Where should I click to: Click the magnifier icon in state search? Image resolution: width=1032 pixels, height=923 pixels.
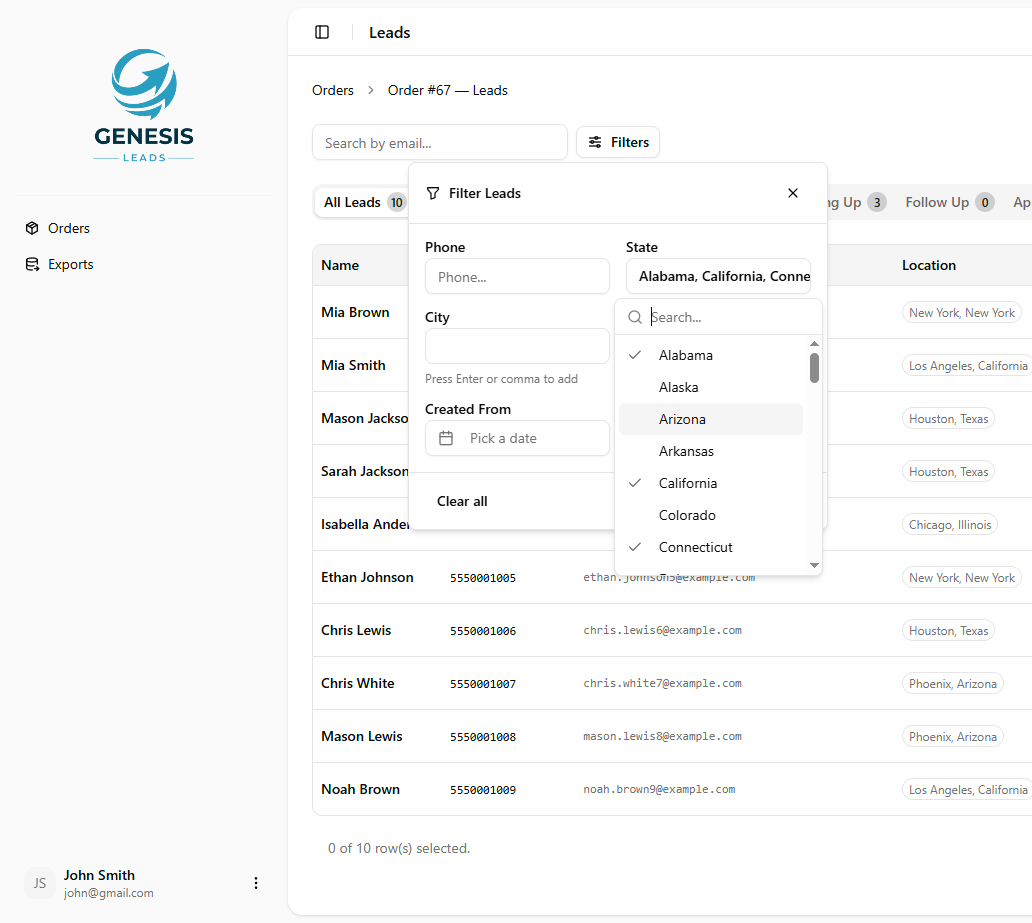click(x=634, y=317)
